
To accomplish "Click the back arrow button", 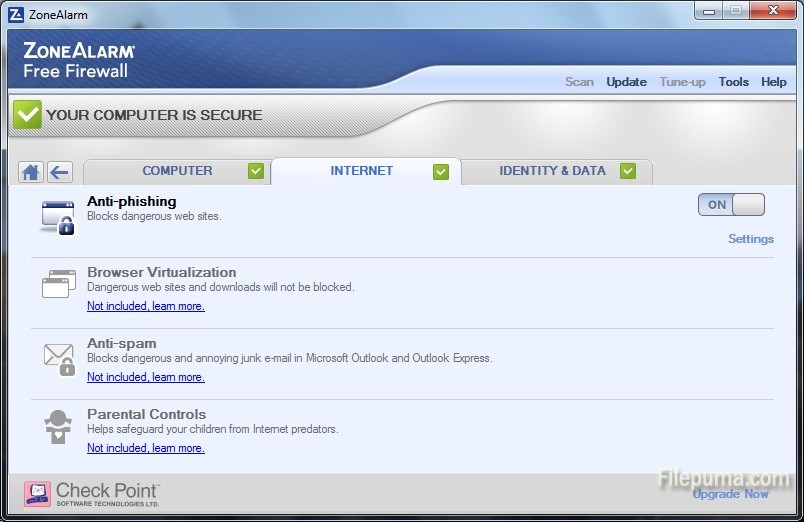I will pos(59,172).
